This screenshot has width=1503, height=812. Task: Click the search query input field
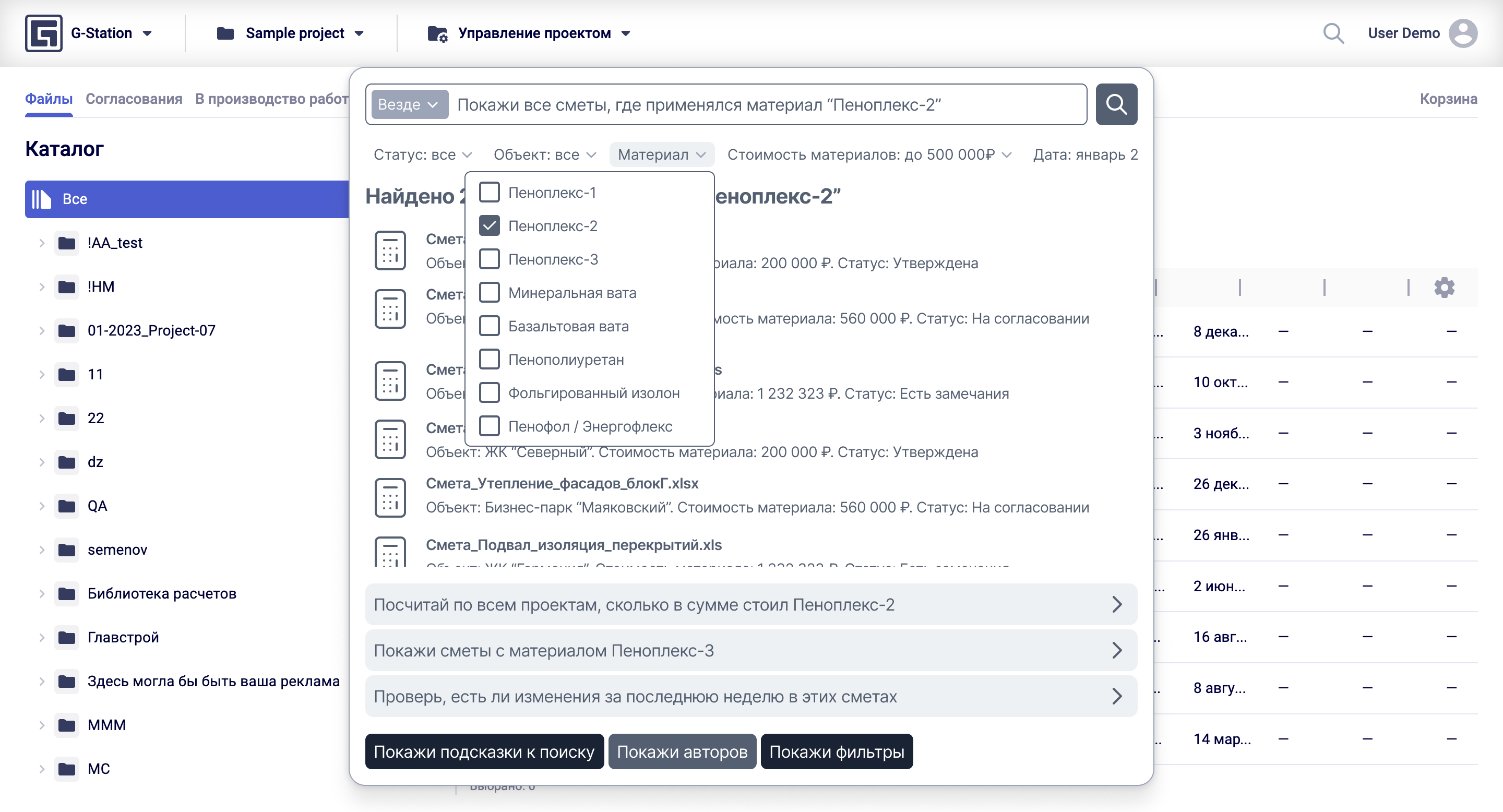(758, 104)
